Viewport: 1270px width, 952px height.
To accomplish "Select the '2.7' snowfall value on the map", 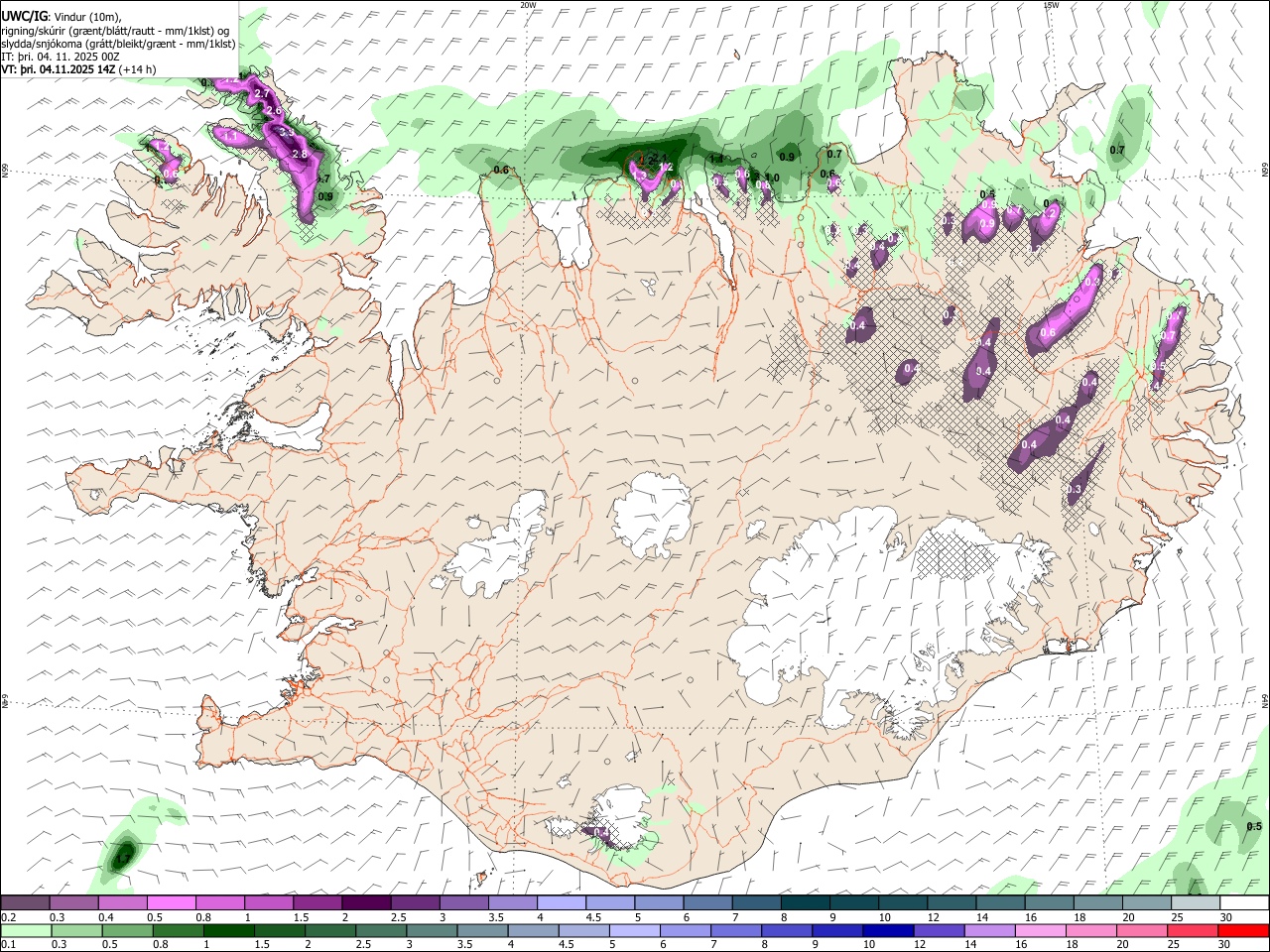I will point(263,94).
